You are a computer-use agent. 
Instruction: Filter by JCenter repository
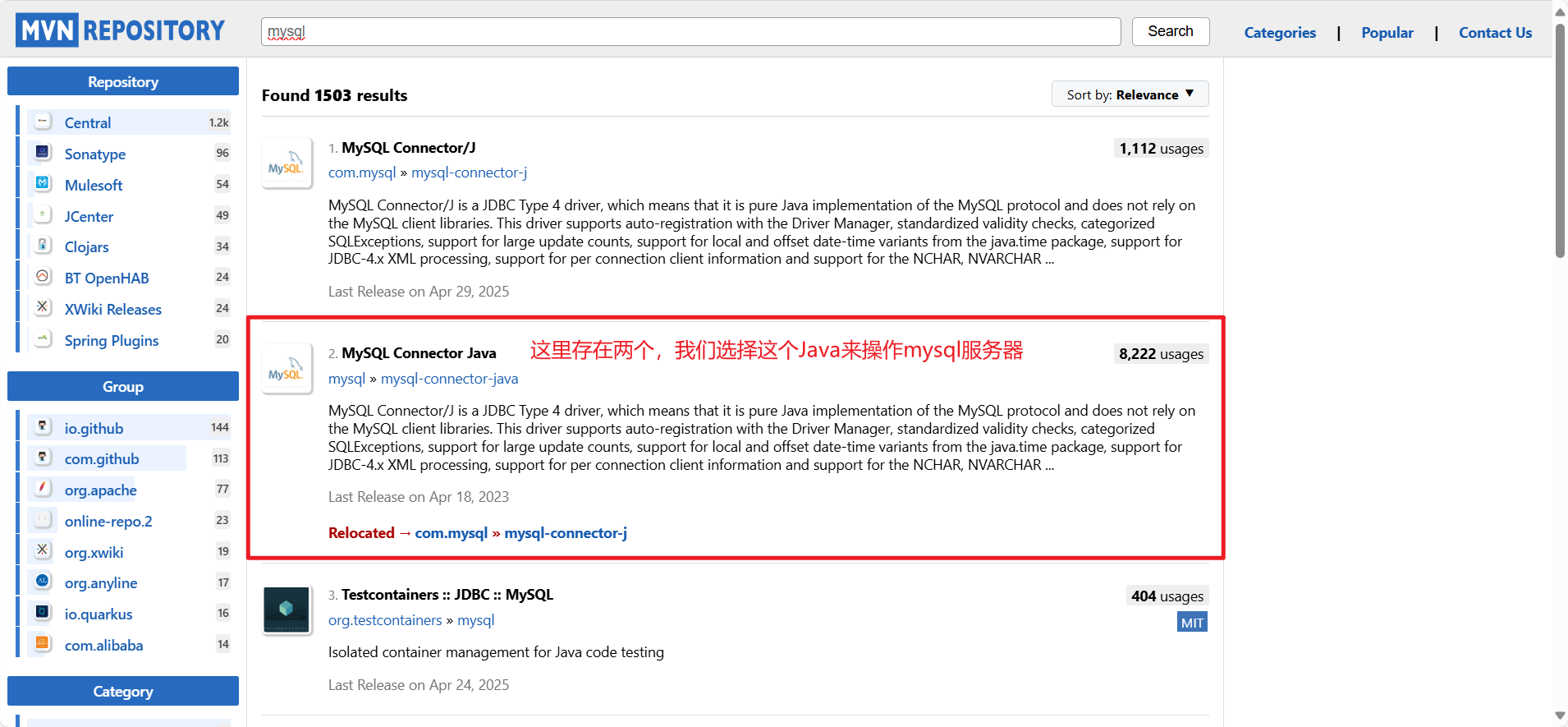(x=89, y=216)
